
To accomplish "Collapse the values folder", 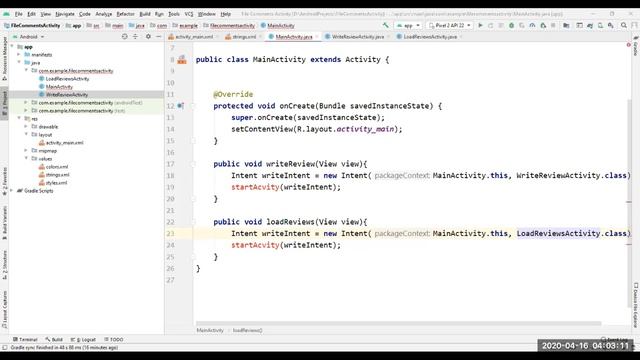I will [26, 158].
